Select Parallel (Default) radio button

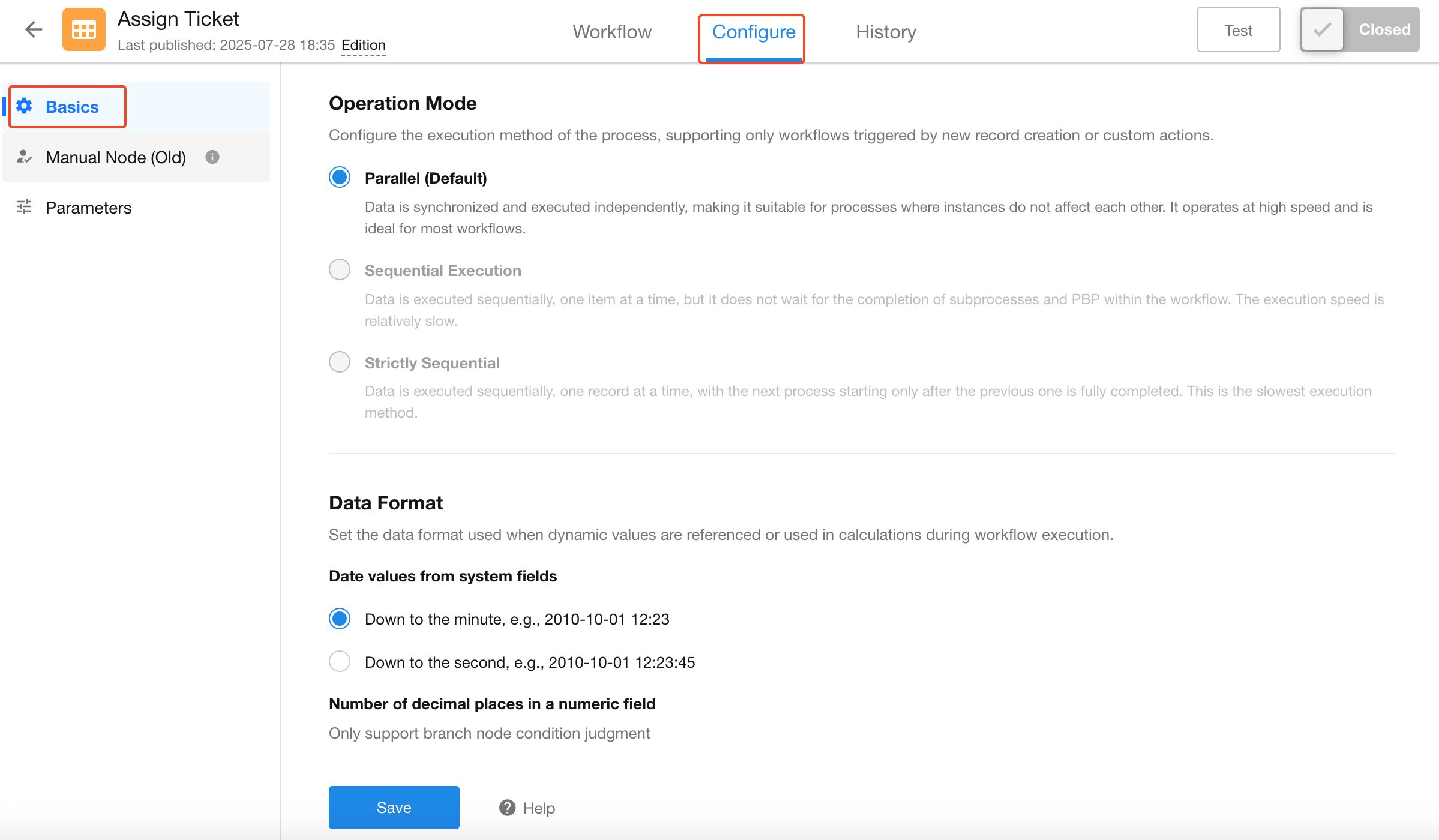(x=340, y=178)
